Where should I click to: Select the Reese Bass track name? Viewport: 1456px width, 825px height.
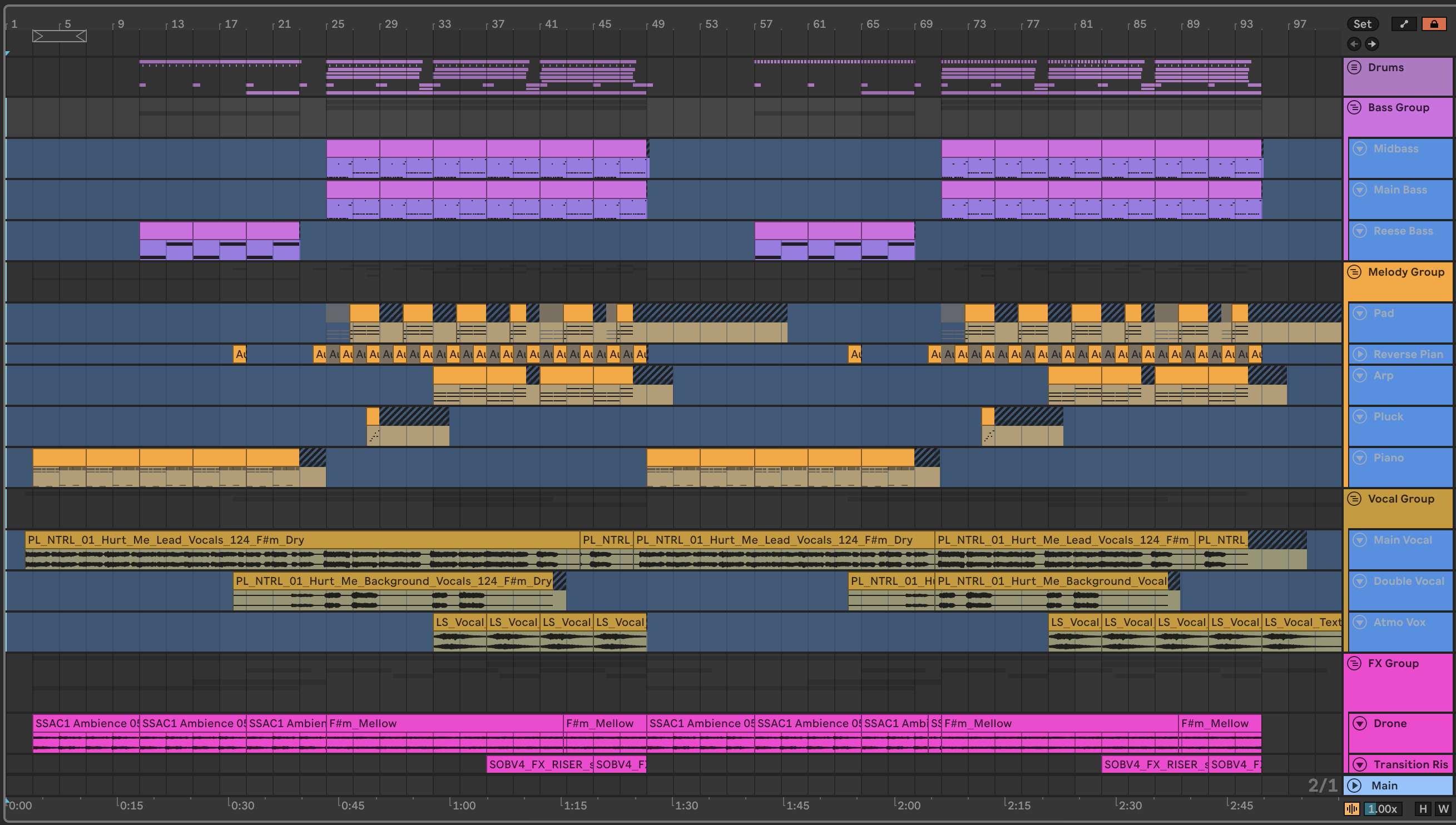pyautogui.click(x=1403, y=231)
